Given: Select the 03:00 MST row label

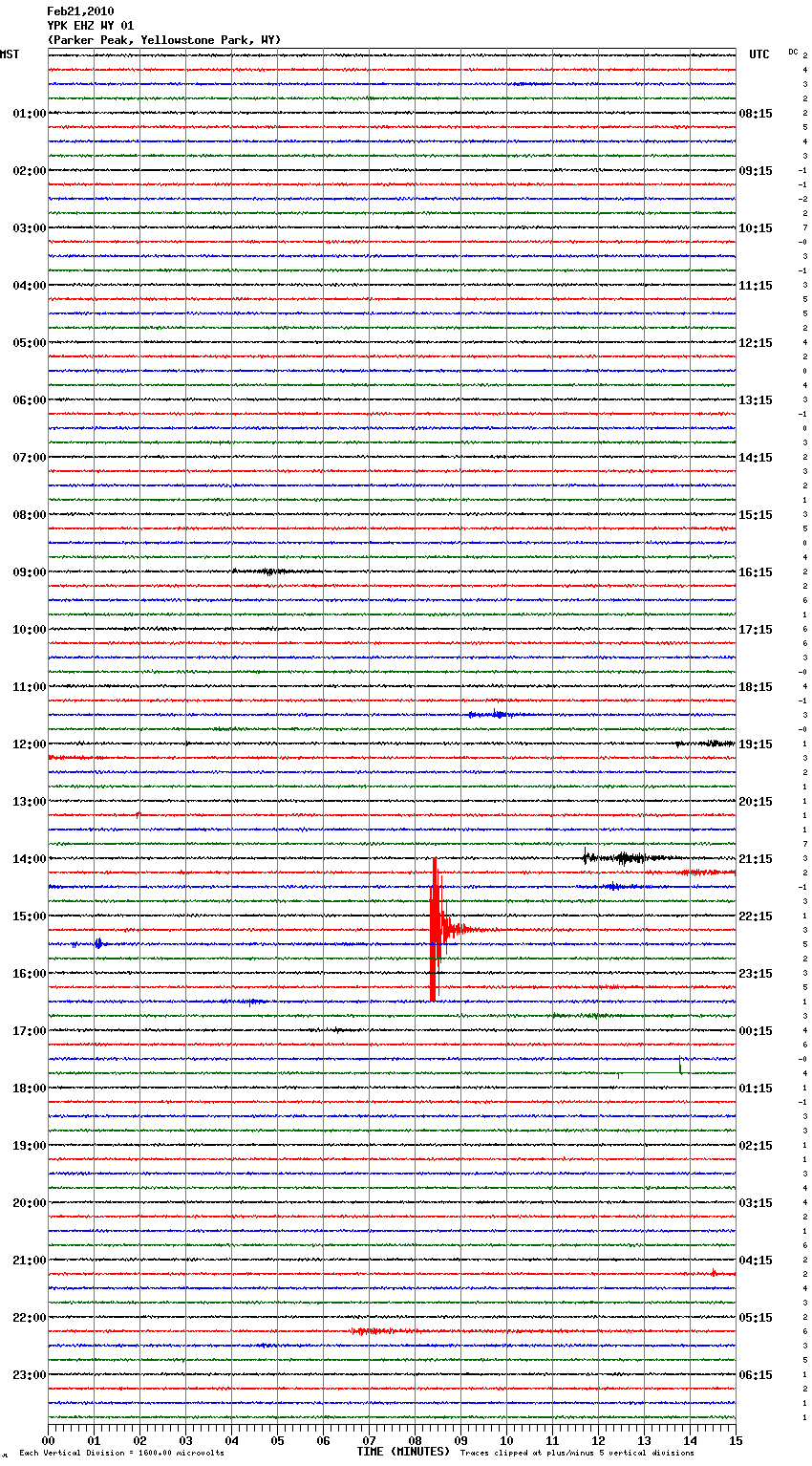Looking at the screenshot, I should point(29,228).
